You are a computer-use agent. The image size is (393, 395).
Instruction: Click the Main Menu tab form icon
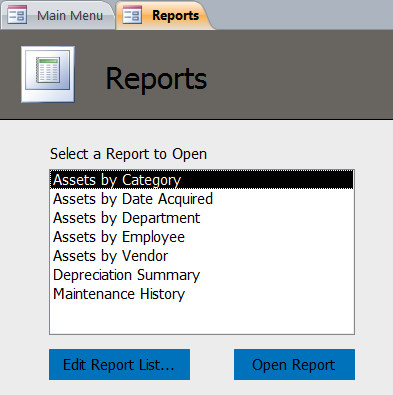(x=17, y=15)
